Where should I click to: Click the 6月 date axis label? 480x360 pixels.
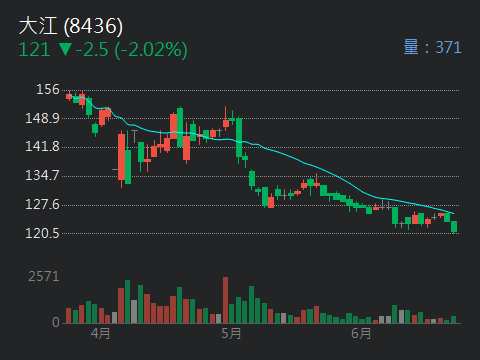coord(361,333)
